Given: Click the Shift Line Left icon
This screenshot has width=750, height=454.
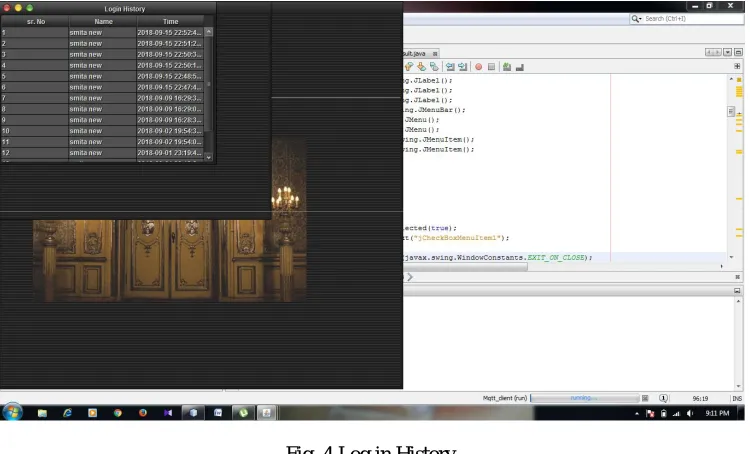Looking at the screenshot, I should (450, 67).
